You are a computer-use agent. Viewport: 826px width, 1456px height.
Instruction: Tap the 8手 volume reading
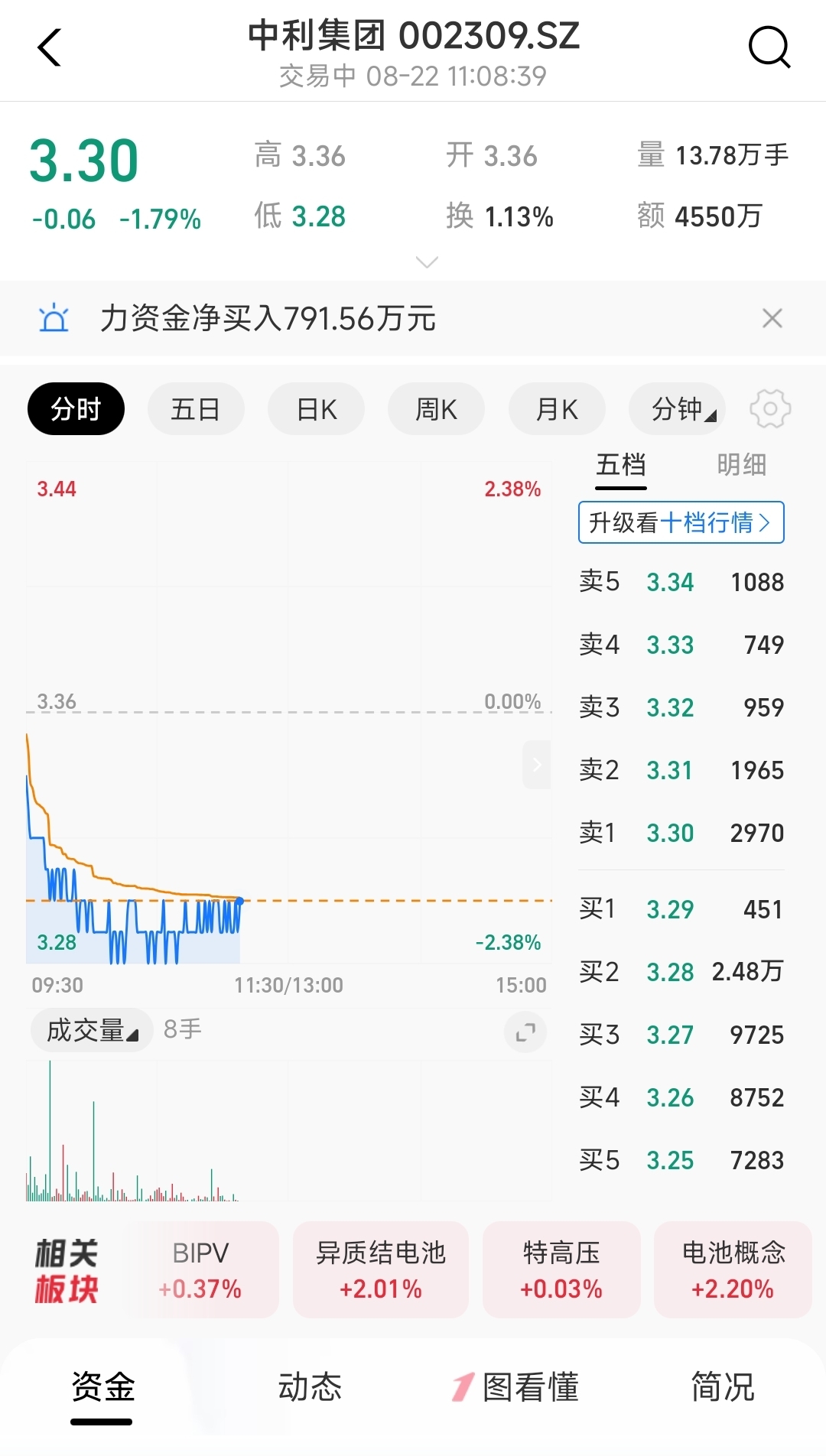[x=183, y=1029]
